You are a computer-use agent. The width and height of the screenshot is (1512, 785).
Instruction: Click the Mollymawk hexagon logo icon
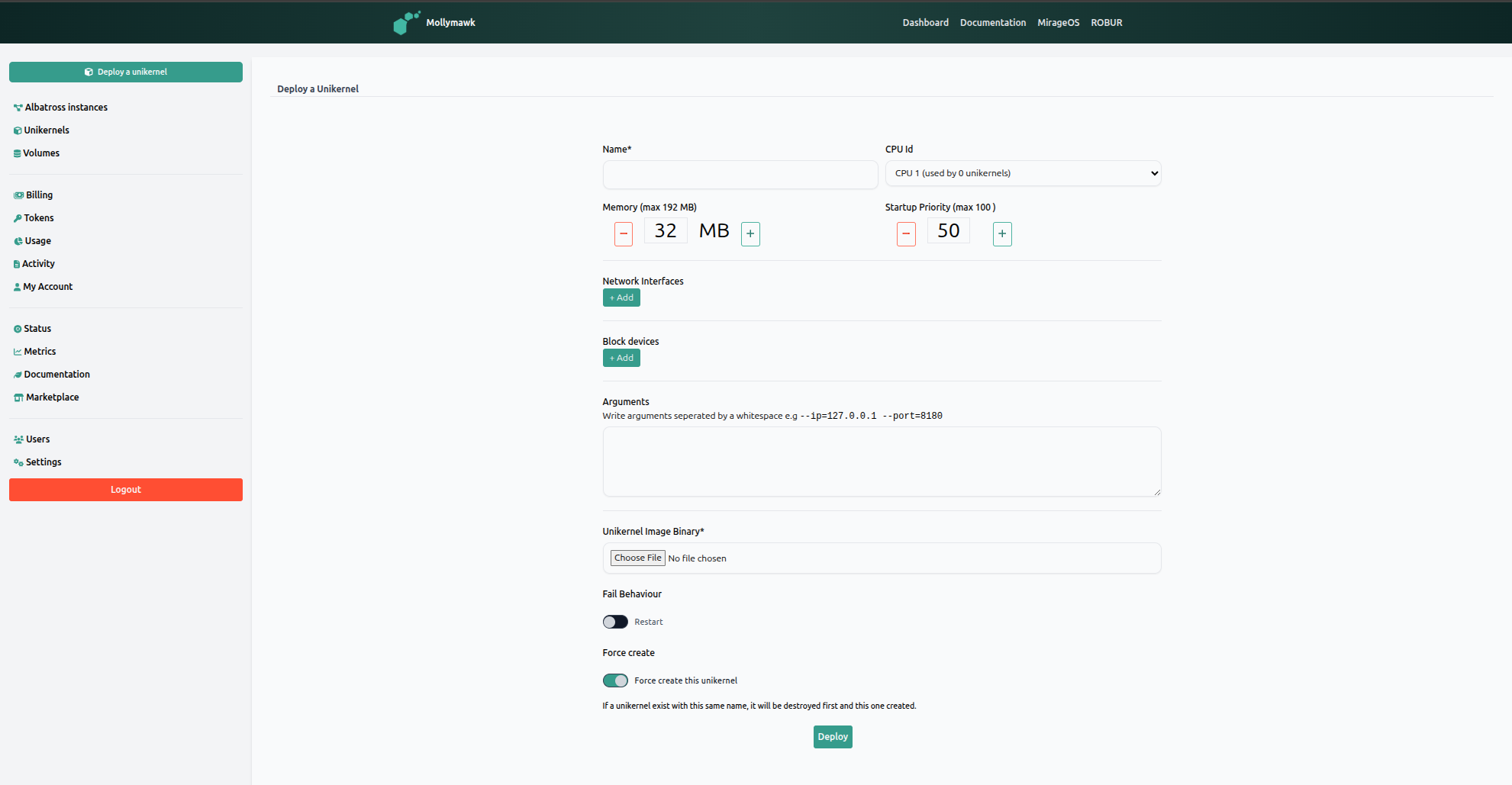(406, 22)
